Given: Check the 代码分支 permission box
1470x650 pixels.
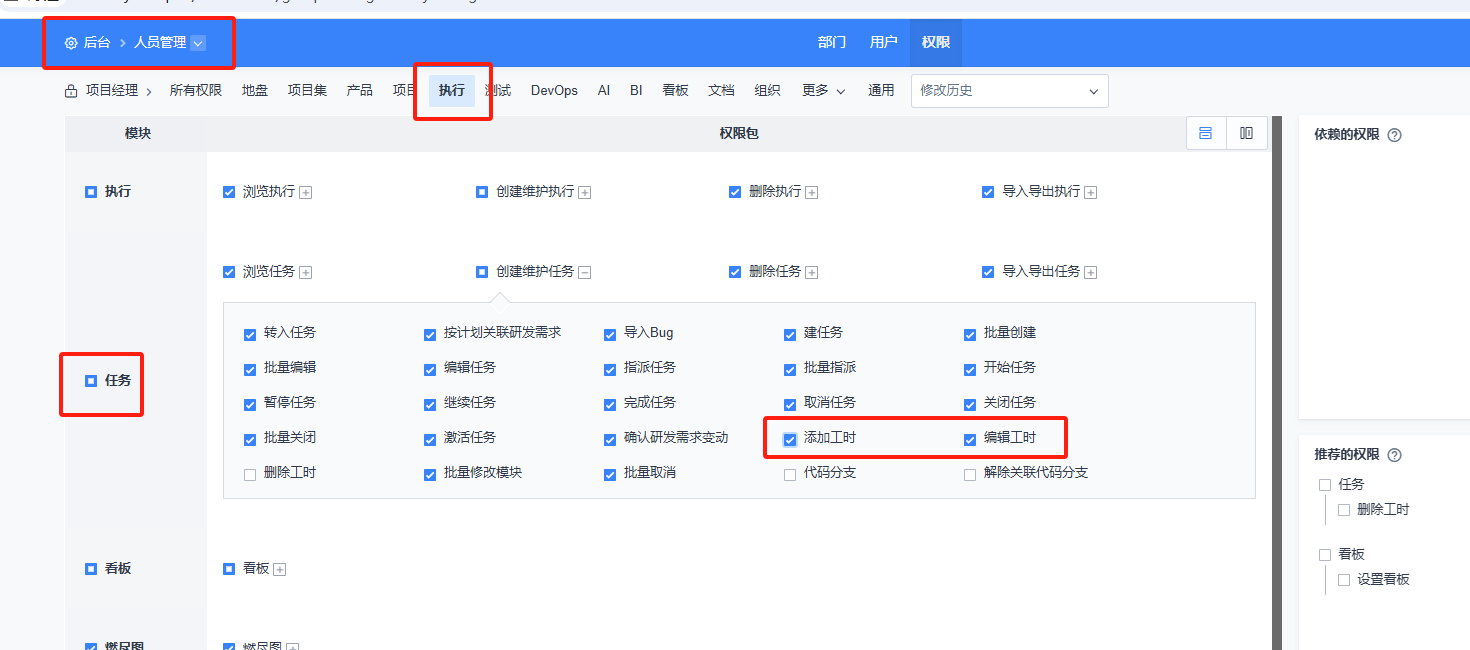Looking at the screenshot, I should pos(790,474).
